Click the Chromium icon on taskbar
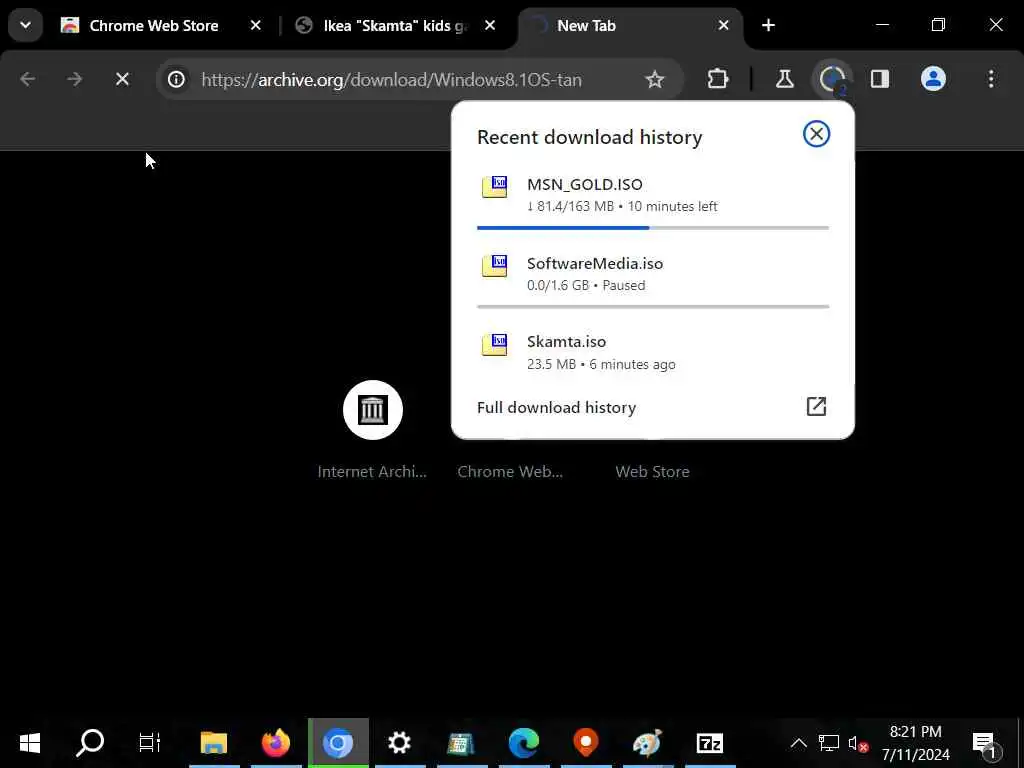 click(x=338, y=743)
